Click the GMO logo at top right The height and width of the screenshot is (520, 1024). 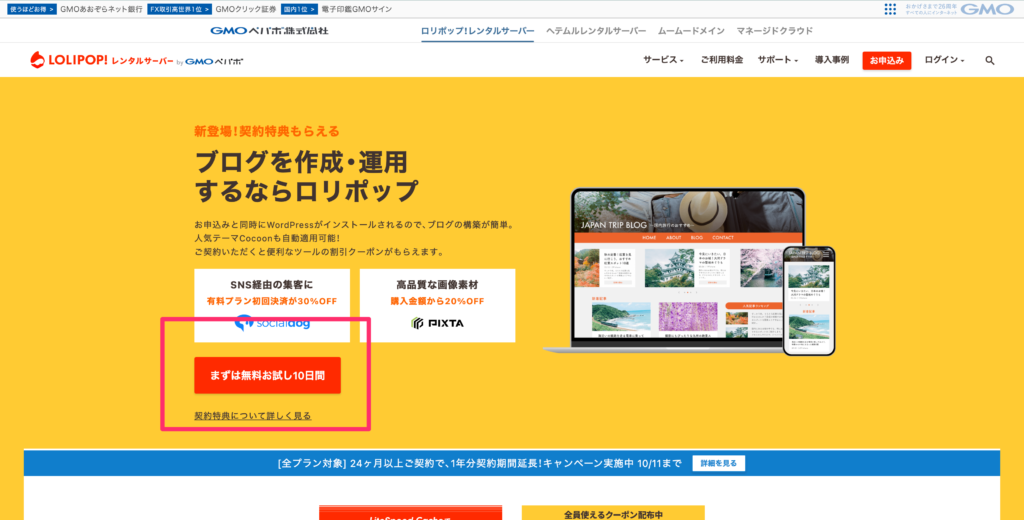[988, 9]
